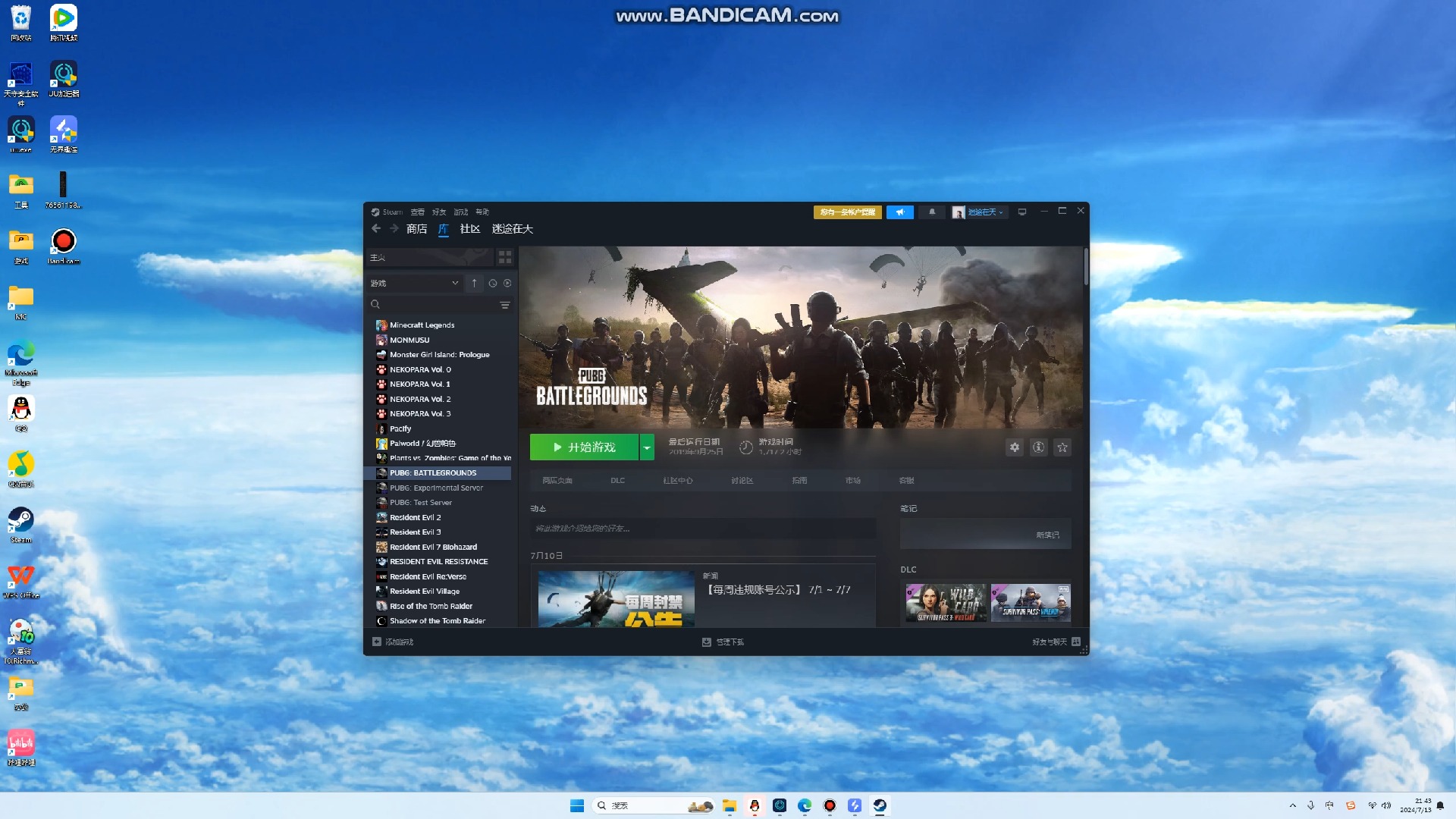
Task: Open advanced filter options icon beside search
Action: (x=505, y=305)
